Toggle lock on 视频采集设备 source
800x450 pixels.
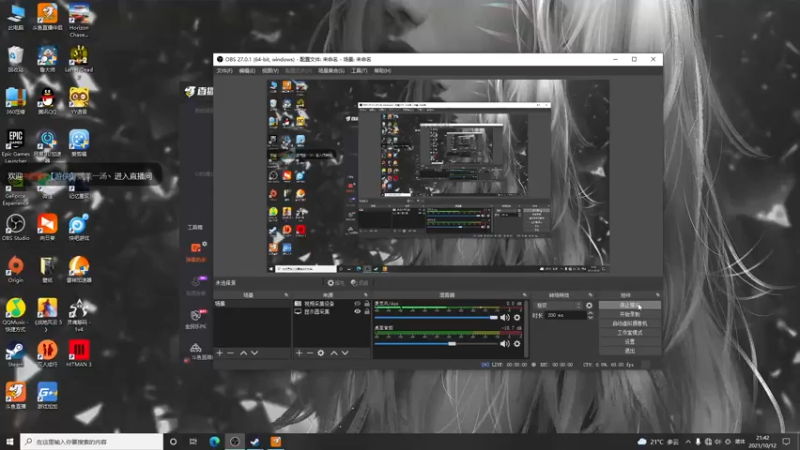[x=366, y=304]
